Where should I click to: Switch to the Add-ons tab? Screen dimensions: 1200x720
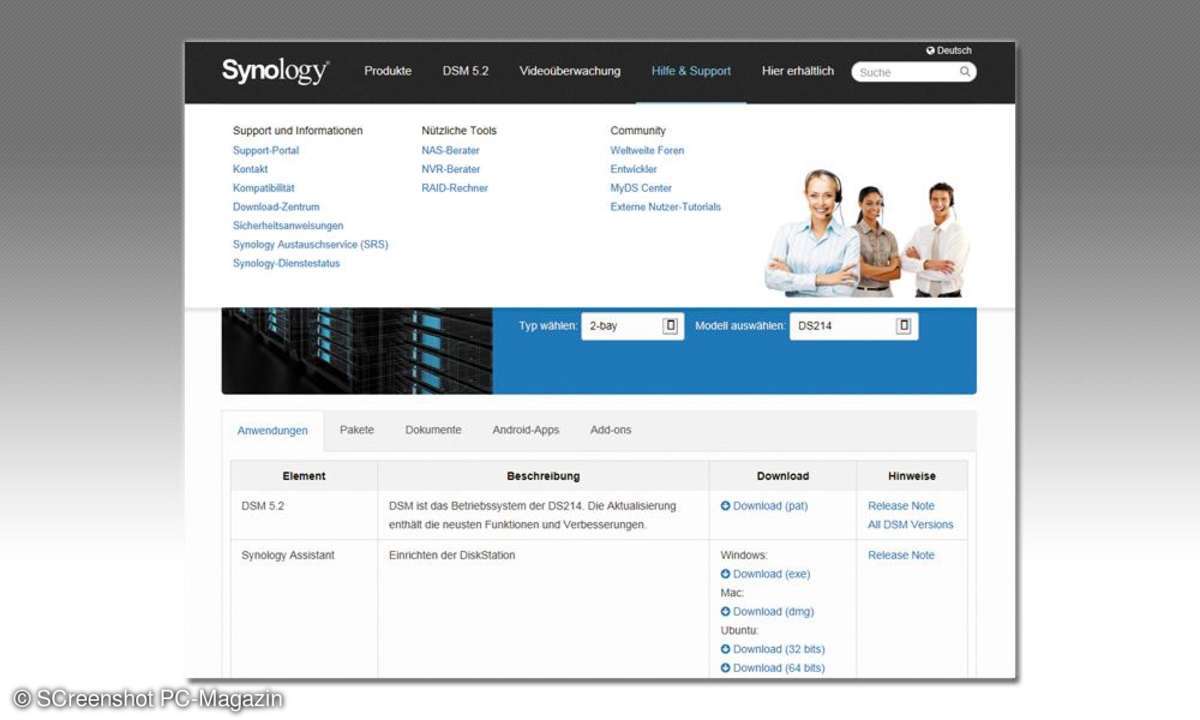tap(611, 430)
